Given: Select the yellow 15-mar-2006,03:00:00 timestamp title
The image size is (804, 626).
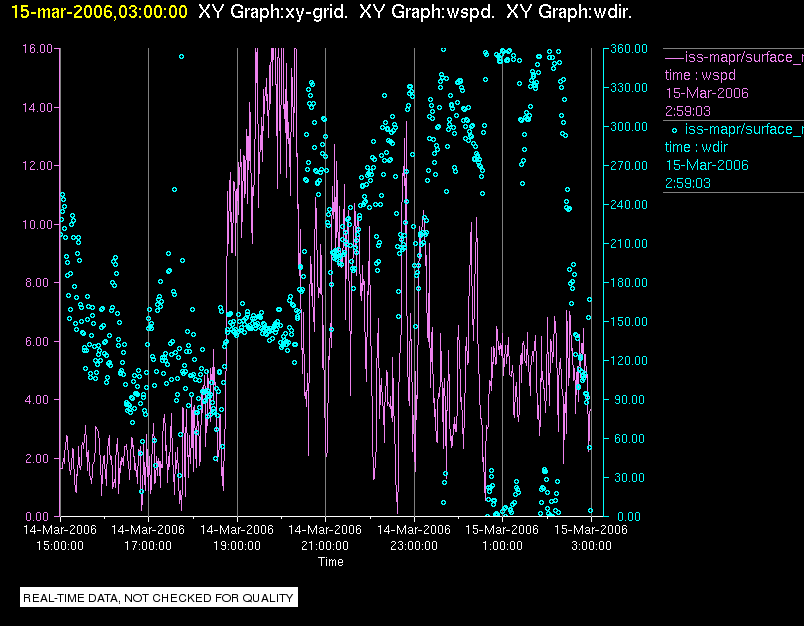Looking at the screenshot, I should pyautogui.click(x=95, y=13).
